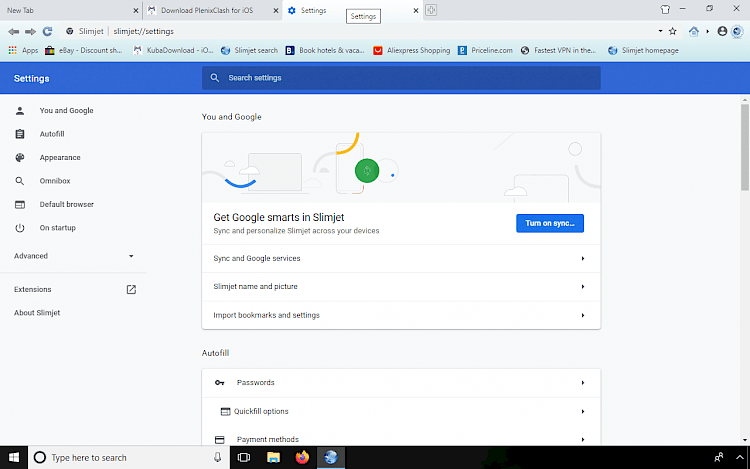Open Slimjet search bookmark
Viewport: 750px width, 469px height.
tap(249, 50)
